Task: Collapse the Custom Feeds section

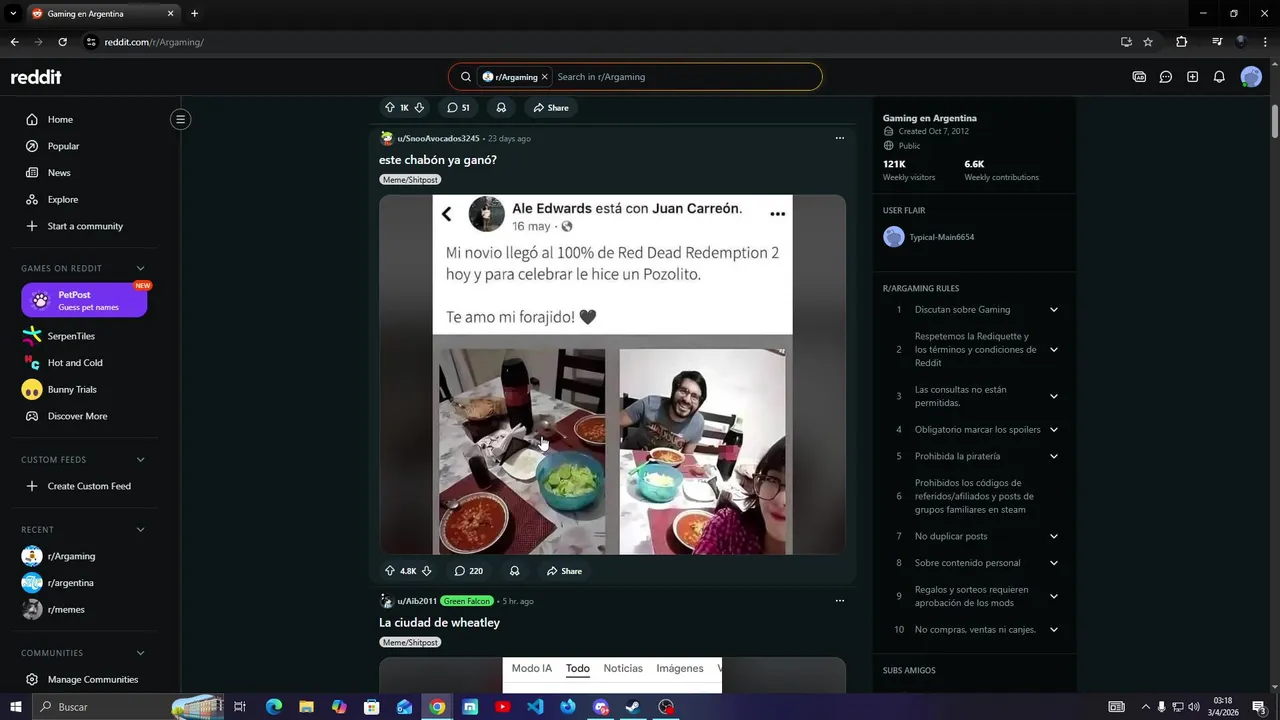Action: pos(140,460)
